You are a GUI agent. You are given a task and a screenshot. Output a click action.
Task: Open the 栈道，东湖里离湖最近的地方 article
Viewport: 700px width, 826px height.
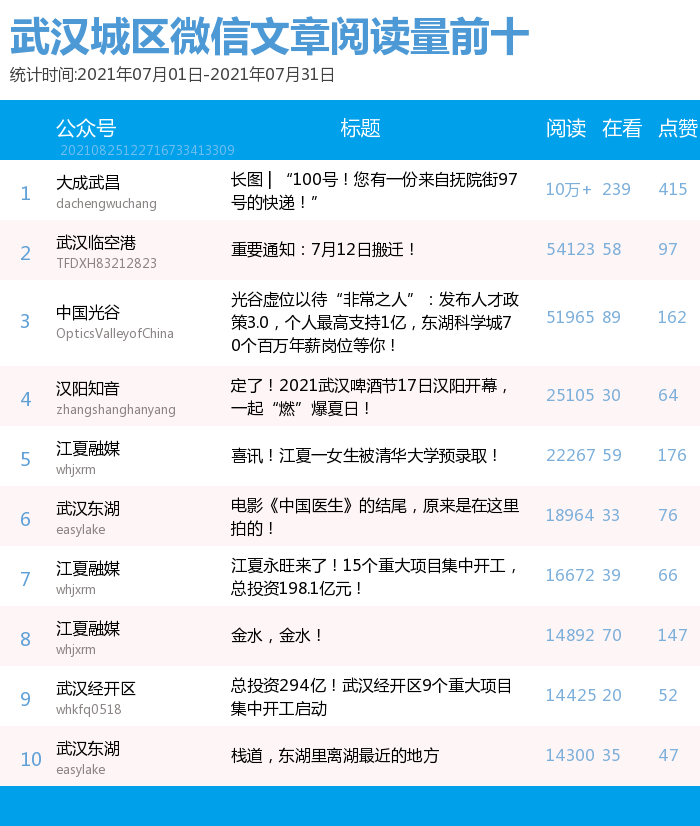coord(335,755)
